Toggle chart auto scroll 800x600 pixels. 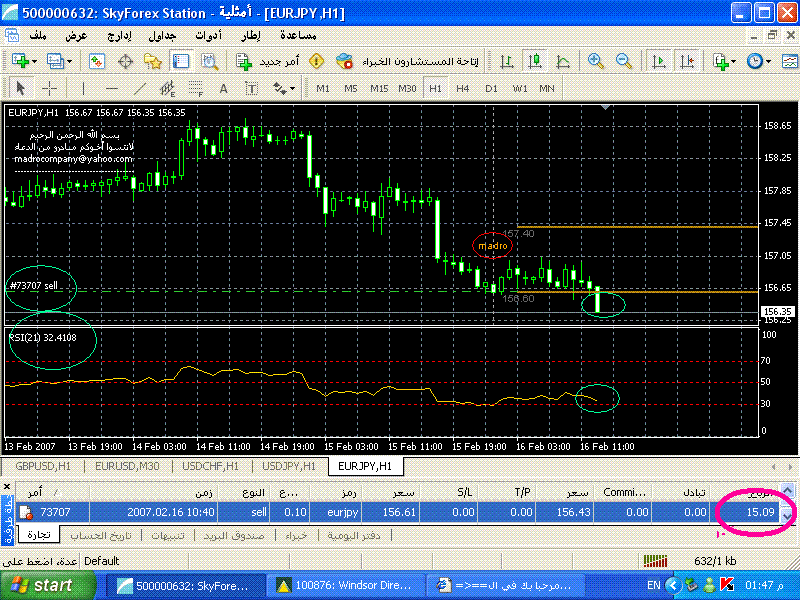(x=659, y=61)
